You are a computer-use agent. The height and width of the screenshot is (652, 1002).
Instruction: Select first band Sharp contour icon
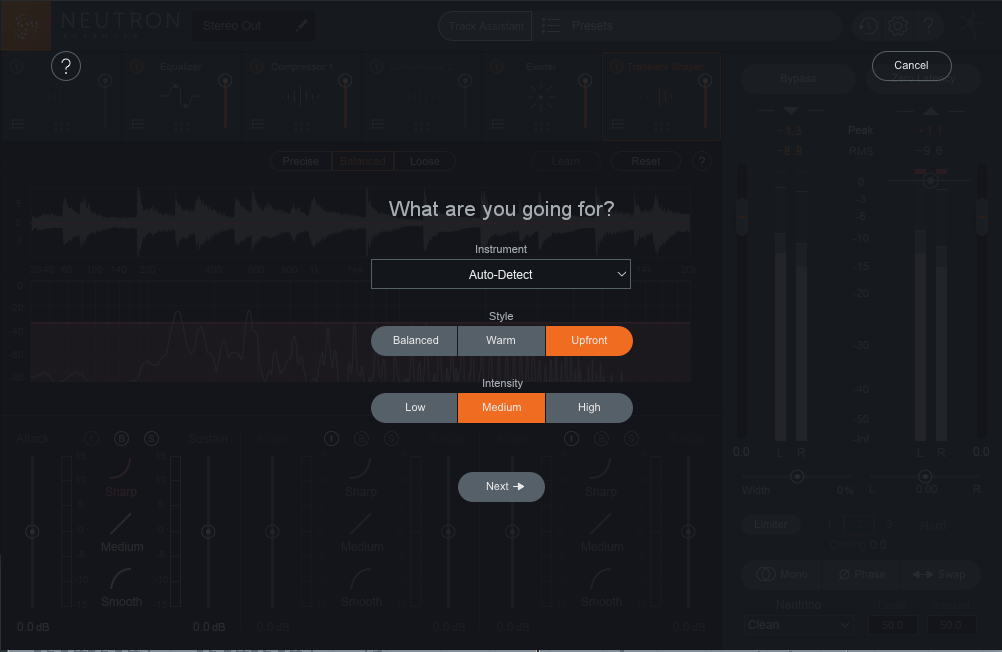pos(120,468)
